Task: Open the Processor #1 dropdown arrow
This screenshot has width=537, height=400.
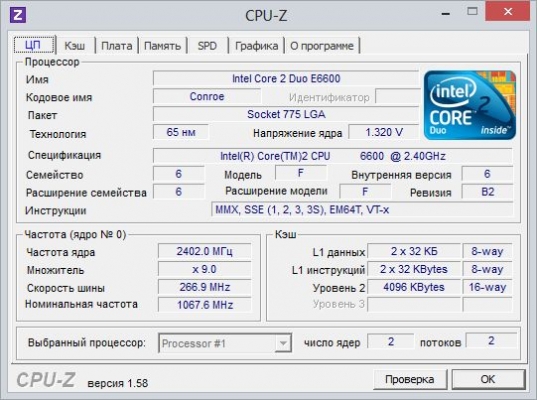Action: 283,343
